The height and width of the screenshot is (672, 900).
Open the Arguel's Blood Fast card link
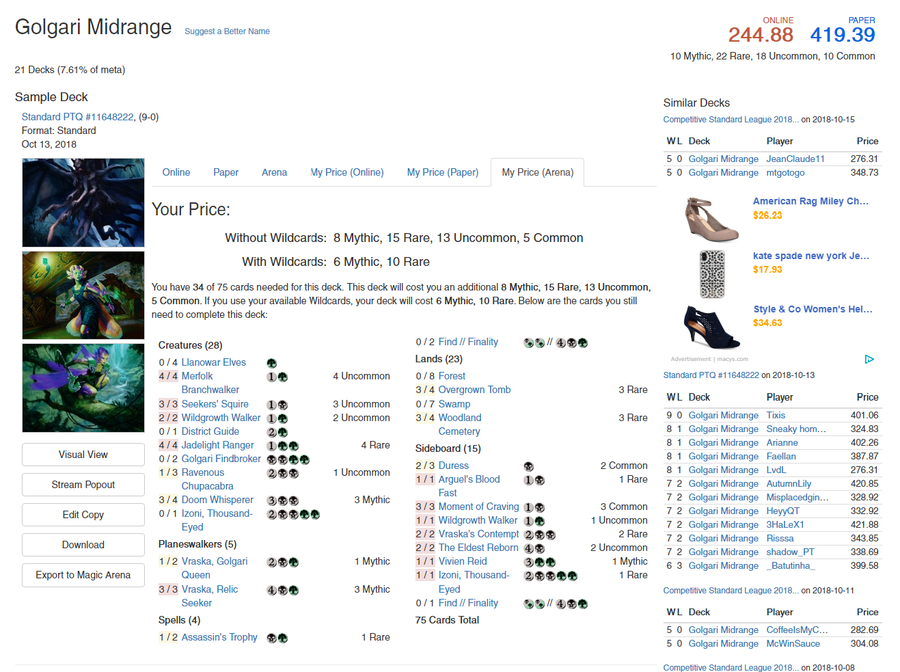pos(469,486)
